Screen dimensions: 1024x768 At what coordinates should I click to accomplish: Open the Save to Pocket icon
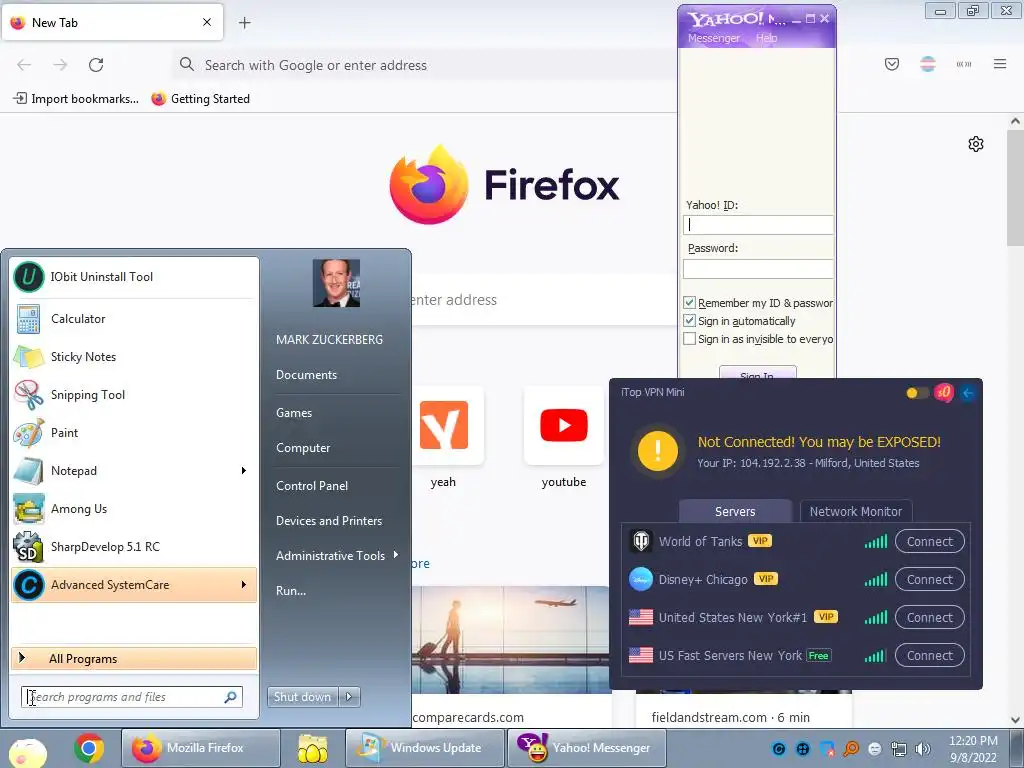pos(891,64)
